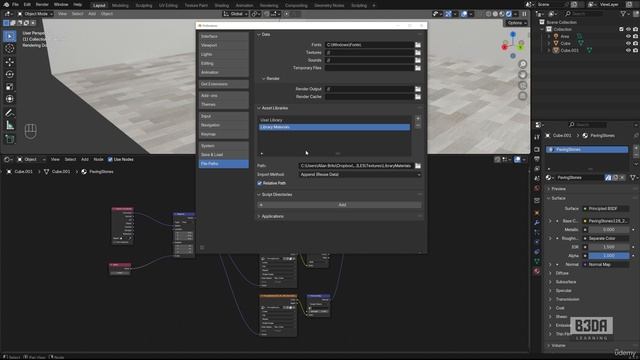This screenshot has height=360, width=640.
Task: Toggle Use Nodes checkbox in node editor
Action: coord(110,159)
